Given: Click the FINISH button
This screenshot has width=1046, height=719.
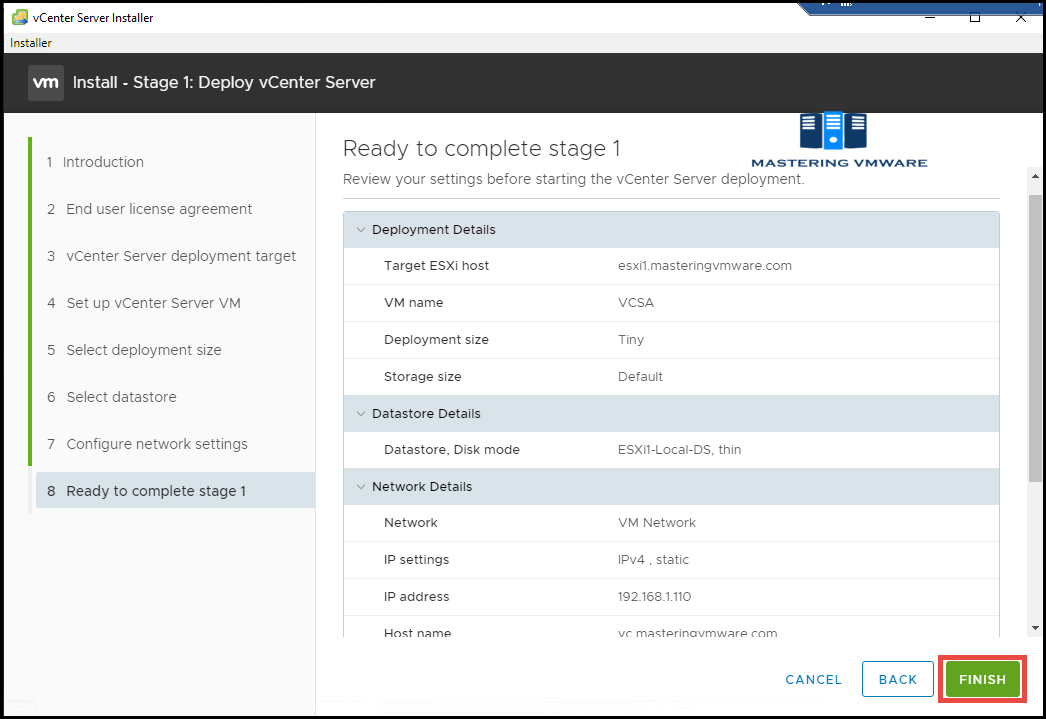Looking at the screenshot, I should click(x=981, y=679).
